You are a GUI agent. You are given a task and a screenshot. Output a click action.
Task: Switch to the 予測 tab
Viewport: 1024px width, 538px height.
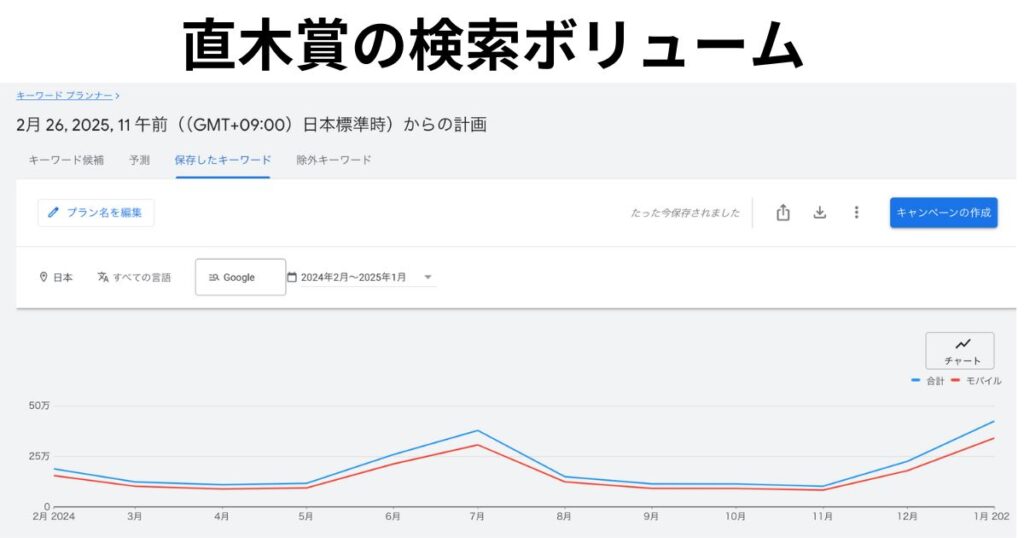[x=139, y=160]
